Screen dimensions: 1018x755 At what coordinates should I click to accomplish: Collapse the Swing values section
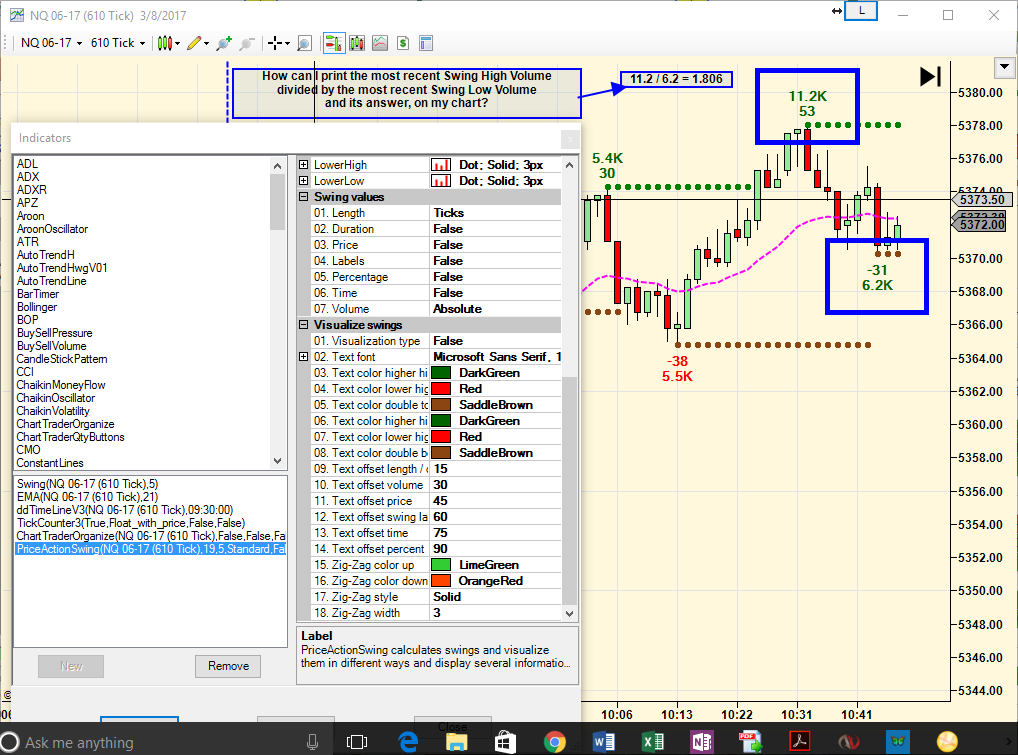303,197
